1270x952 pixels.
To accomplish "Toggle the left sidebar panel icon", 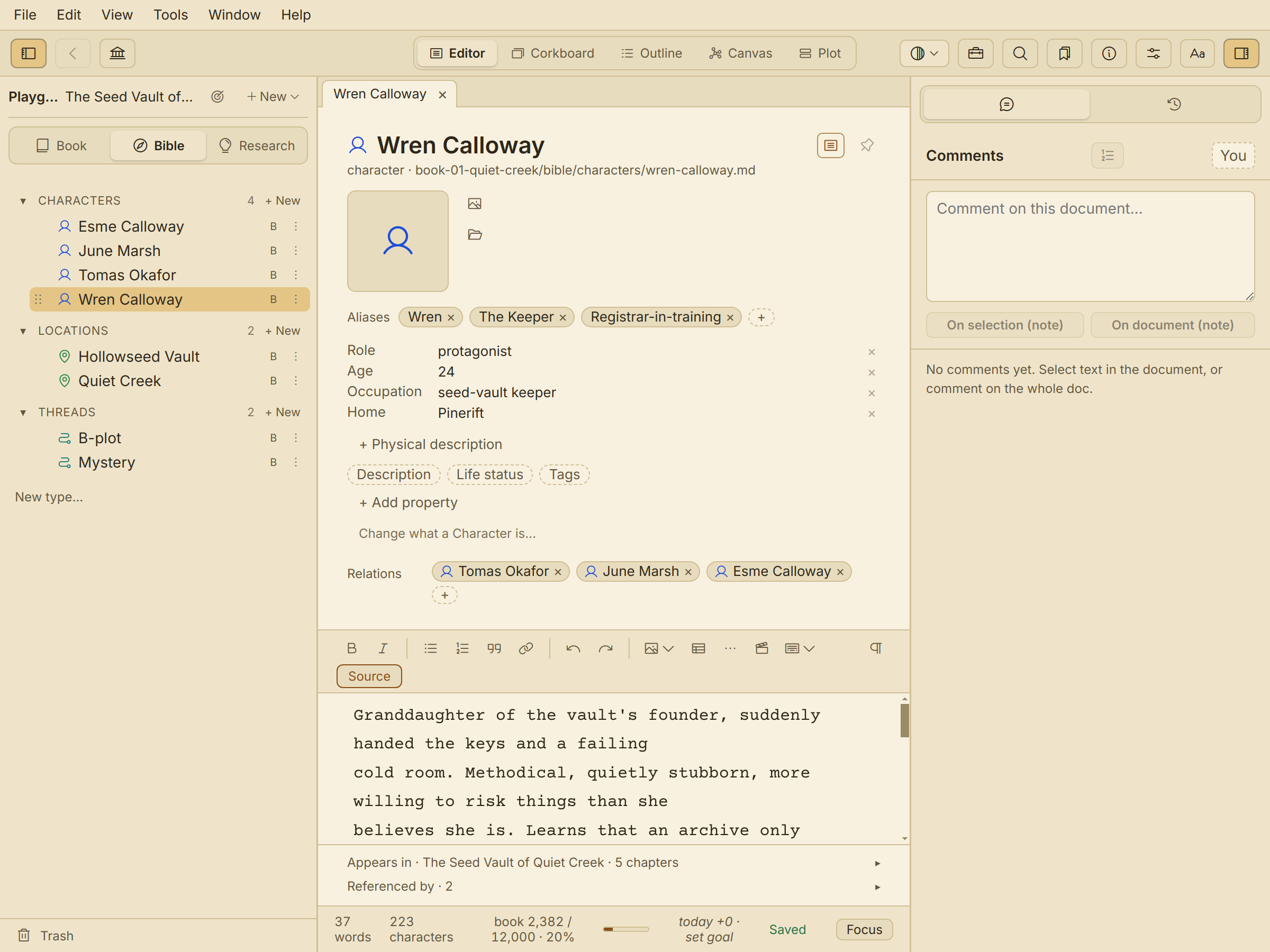I will click(29, 53).
